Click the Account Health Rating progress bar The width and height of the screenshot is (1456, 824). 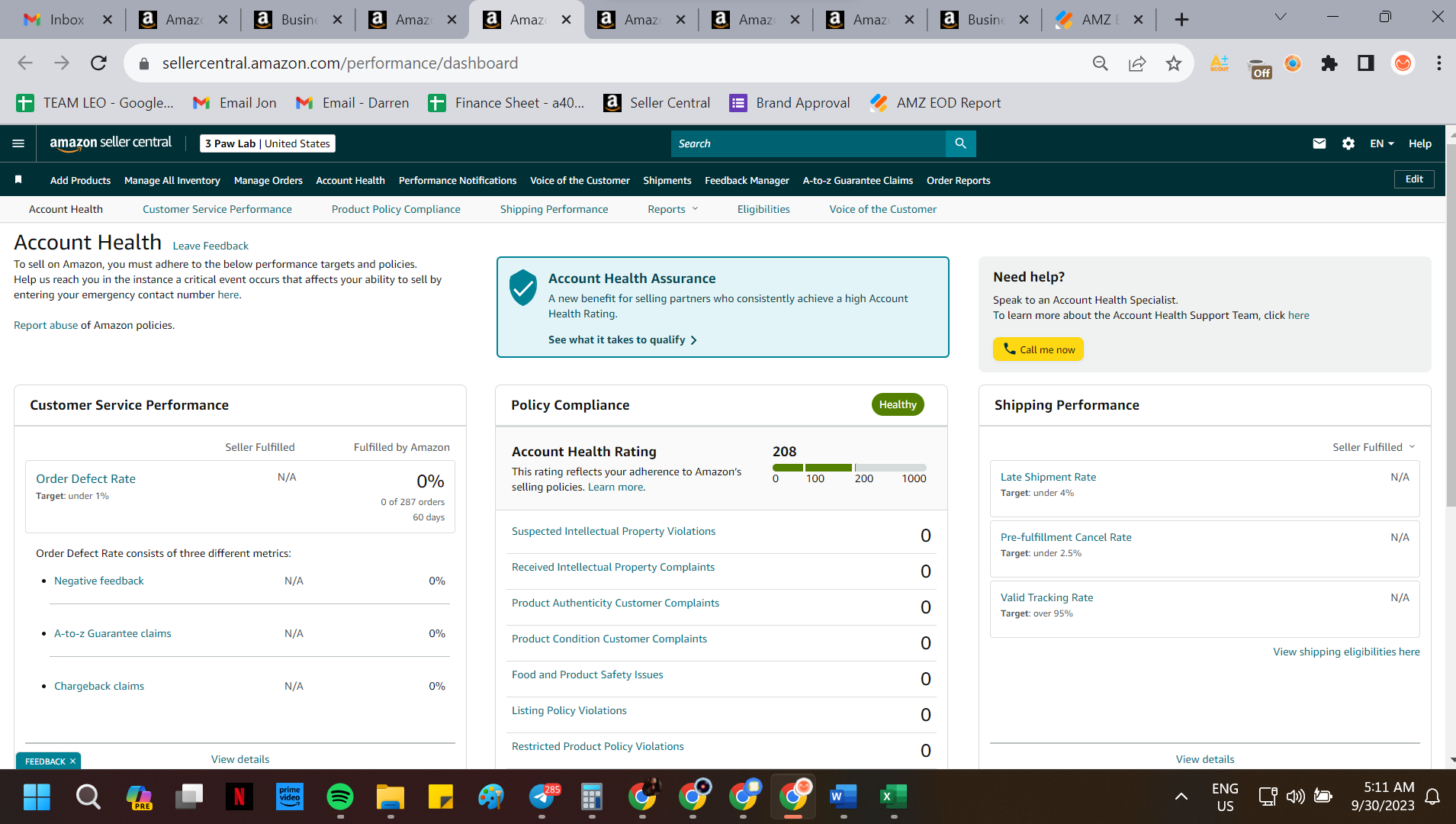click(x=850, y=467)
